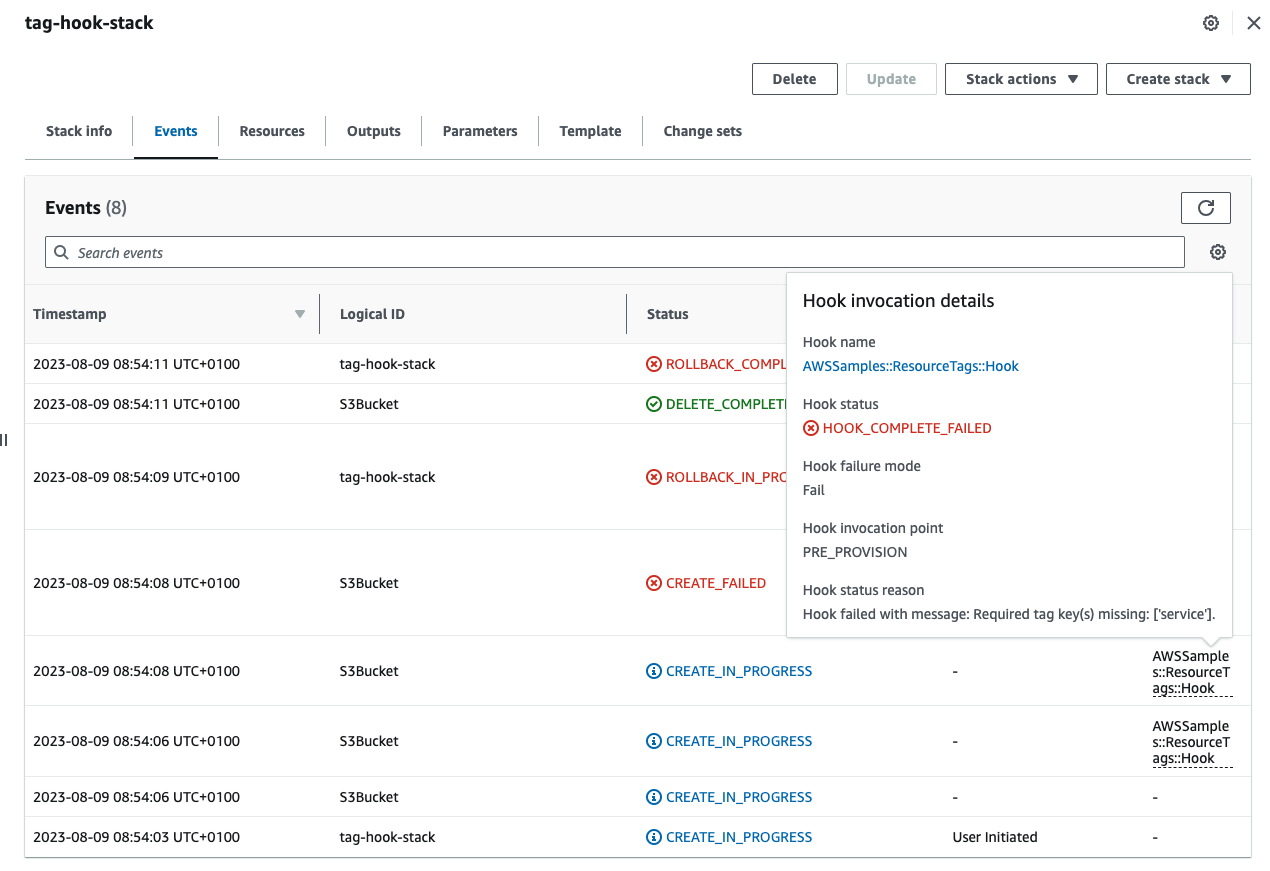The width and height of the screenshot is (1270, 871).
Task: Click the Timestamp sort arrow
Action: [x=299, y=314]
